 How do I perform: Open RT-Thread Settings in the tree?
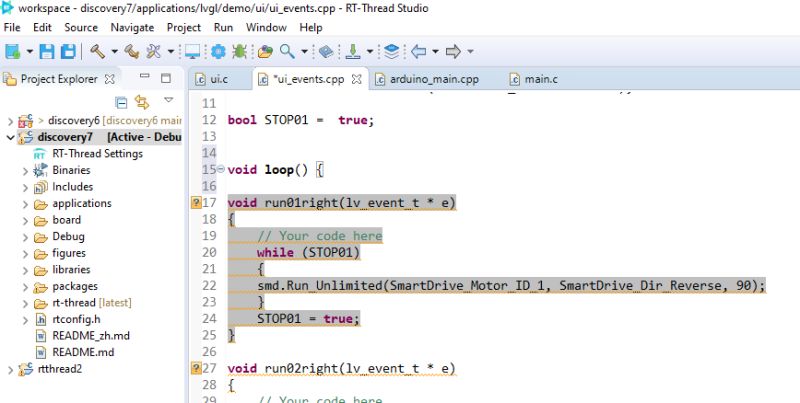click(97, 154)
